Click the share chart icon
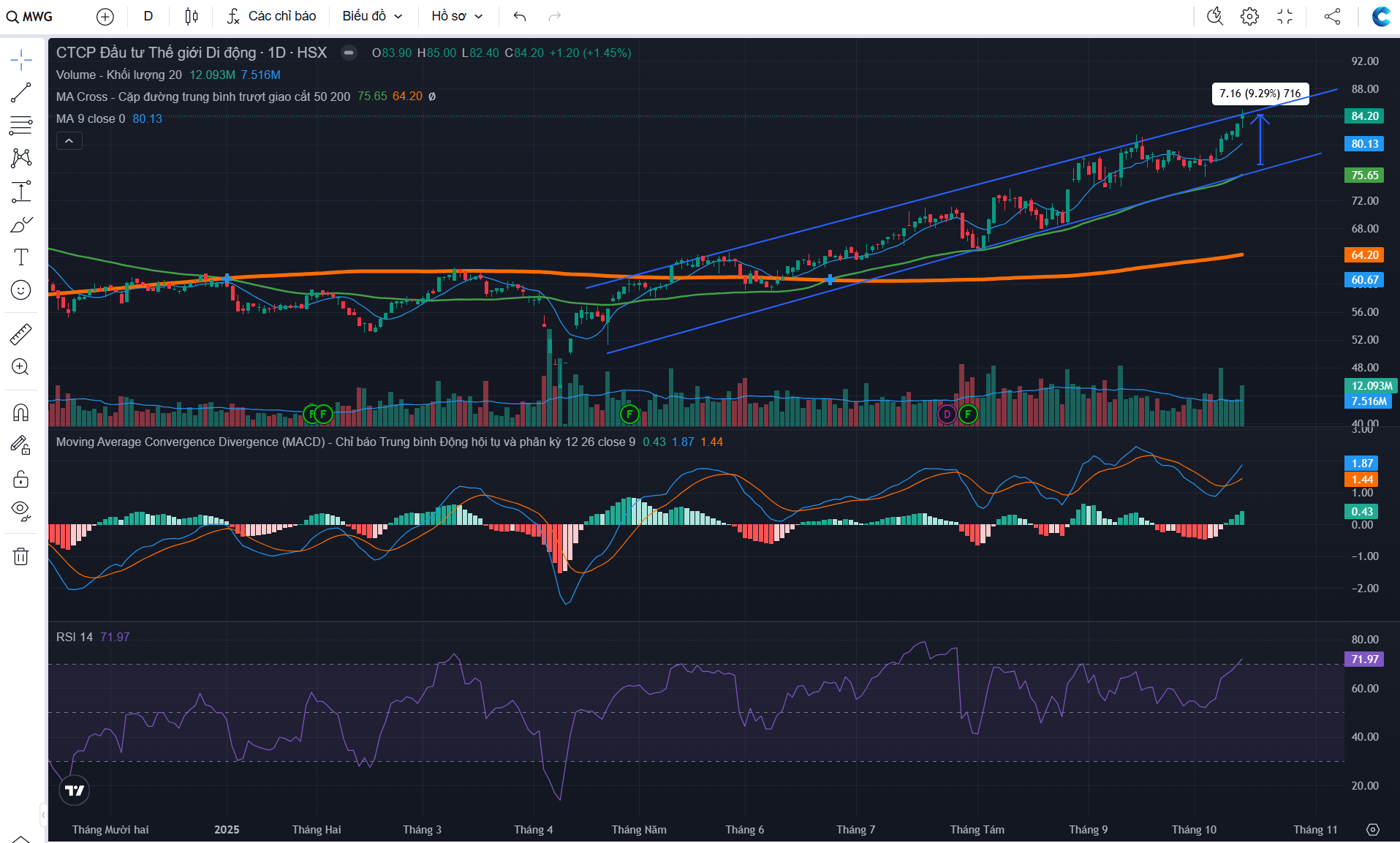This screenshot has width=1400, height=843. point(1333,16)
